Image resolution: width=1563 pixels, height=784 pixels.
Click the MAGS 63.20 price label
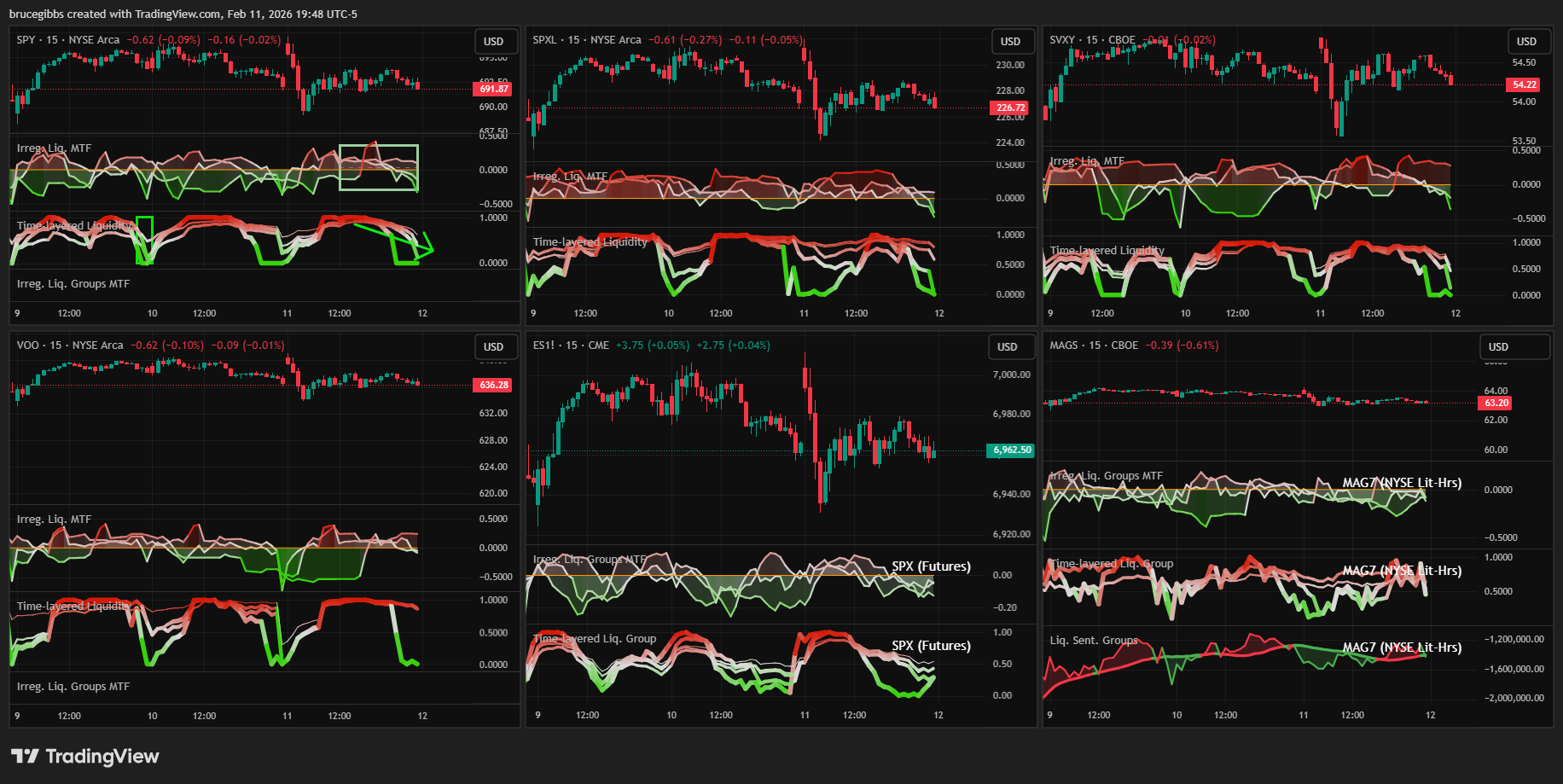coord(1496,403)
